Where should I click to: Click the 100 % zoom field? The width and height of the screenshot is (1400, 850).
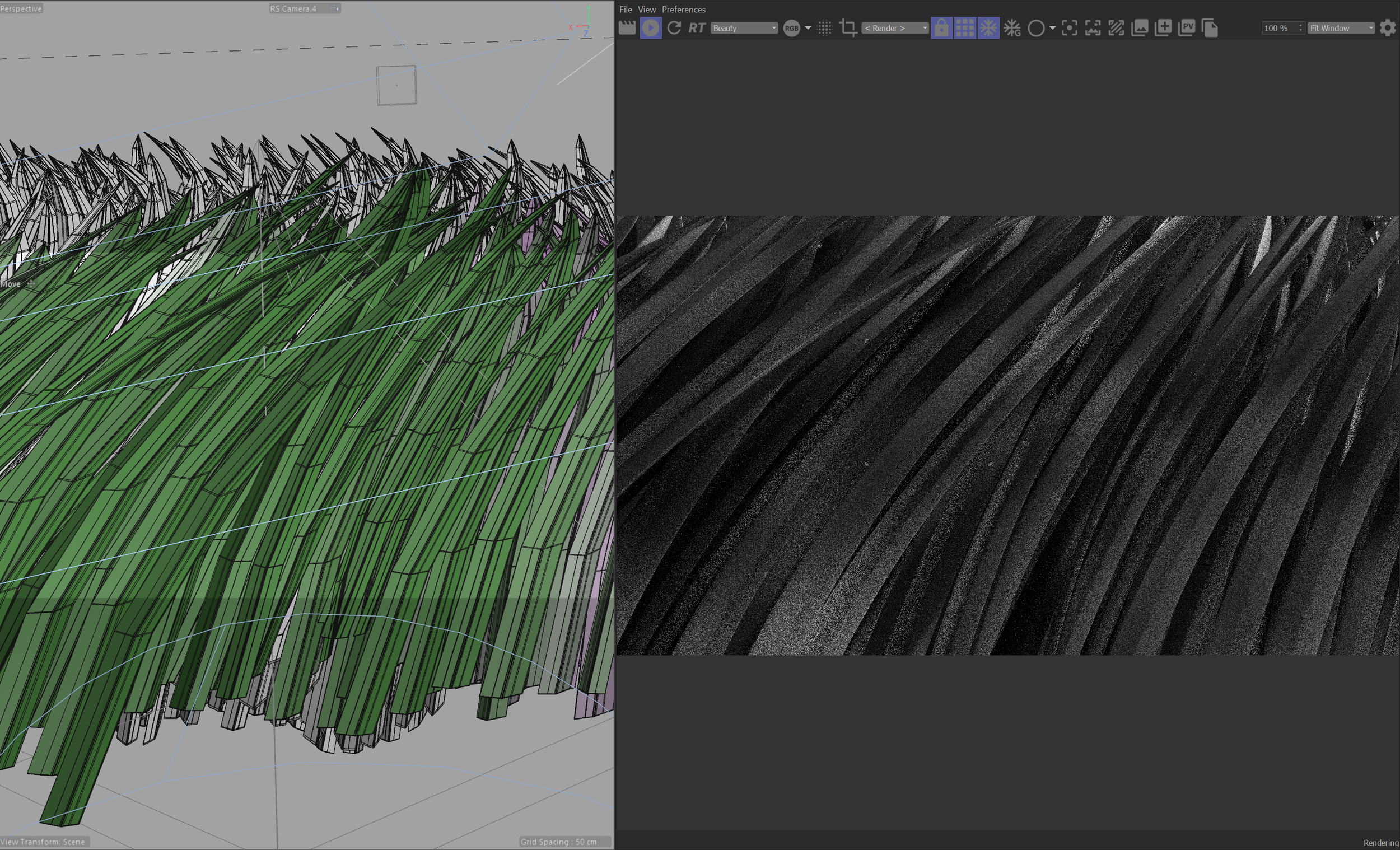coord(1278,28)
